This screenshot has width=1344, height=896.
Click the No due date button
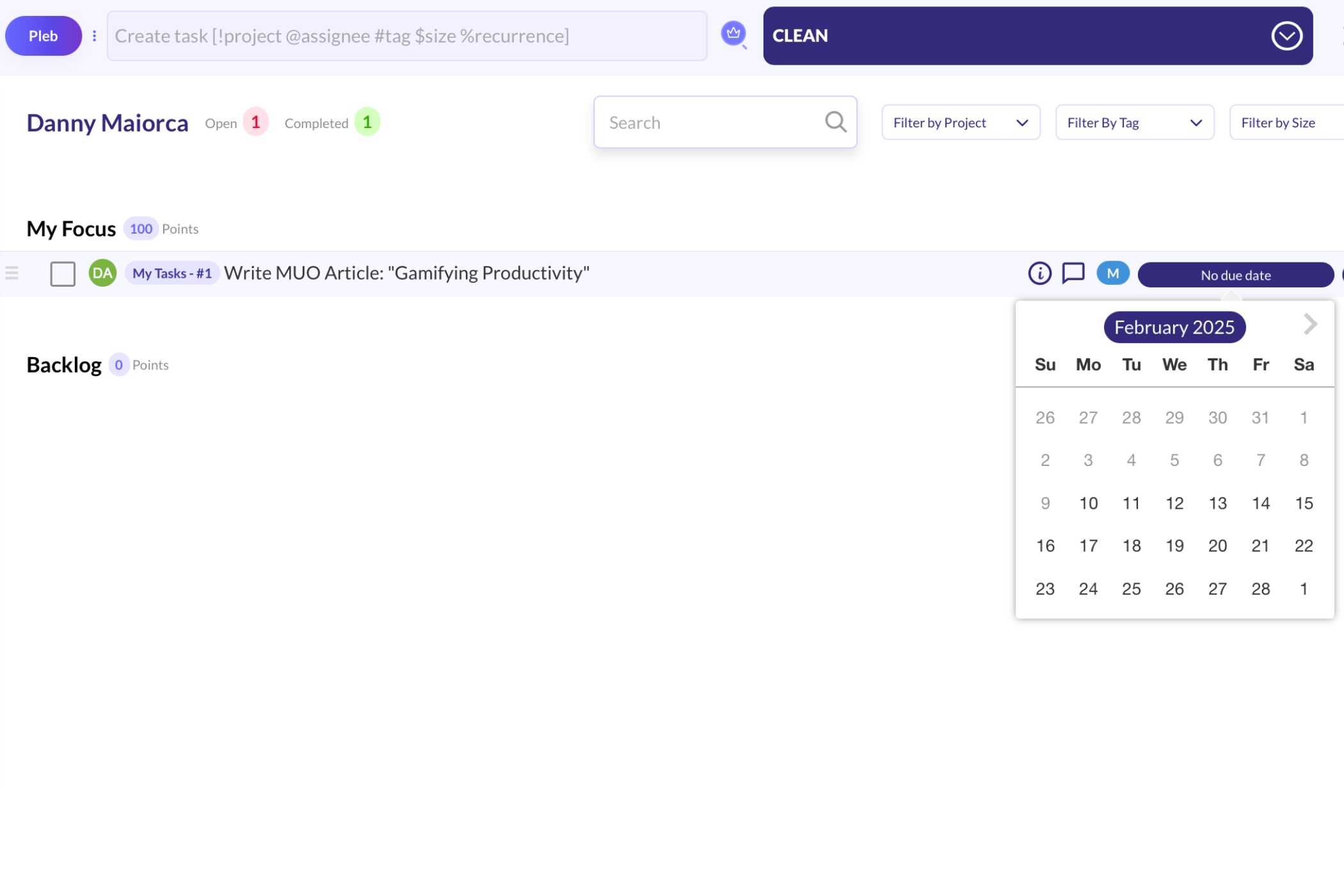[1235, 275]
